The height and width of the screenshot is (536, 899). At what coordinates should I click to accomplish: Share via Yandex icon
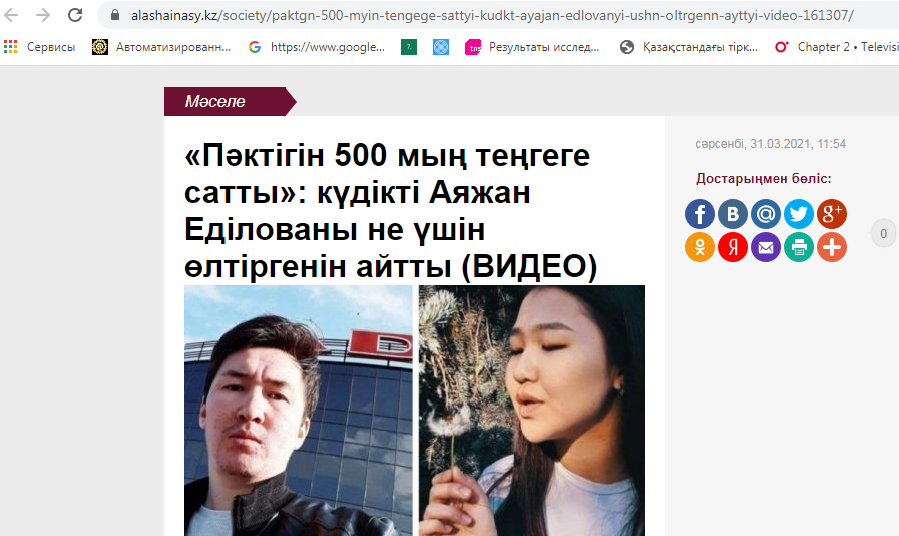(x=733, y=247)
